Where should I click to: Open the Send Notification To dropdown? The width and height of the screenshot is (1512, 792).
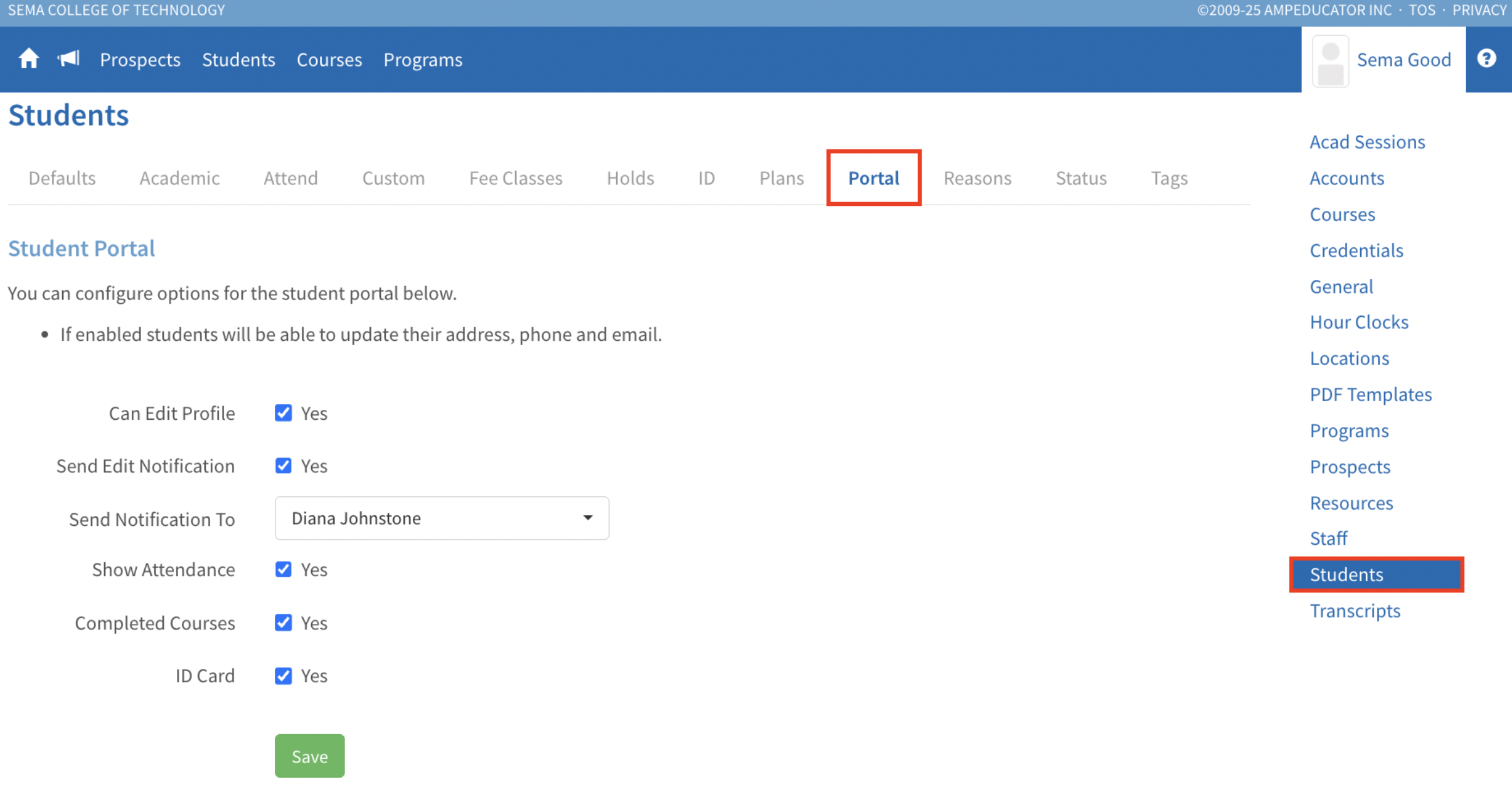442,518
